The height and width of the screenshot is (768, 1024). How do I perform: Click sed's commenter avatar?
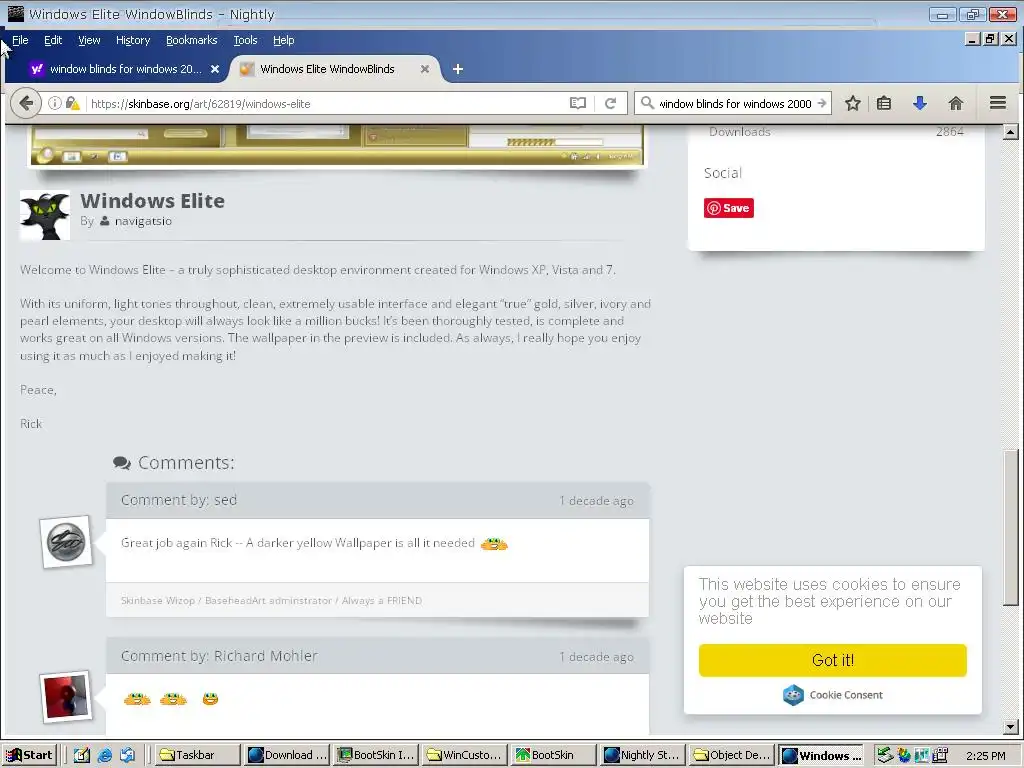point(66,542)
